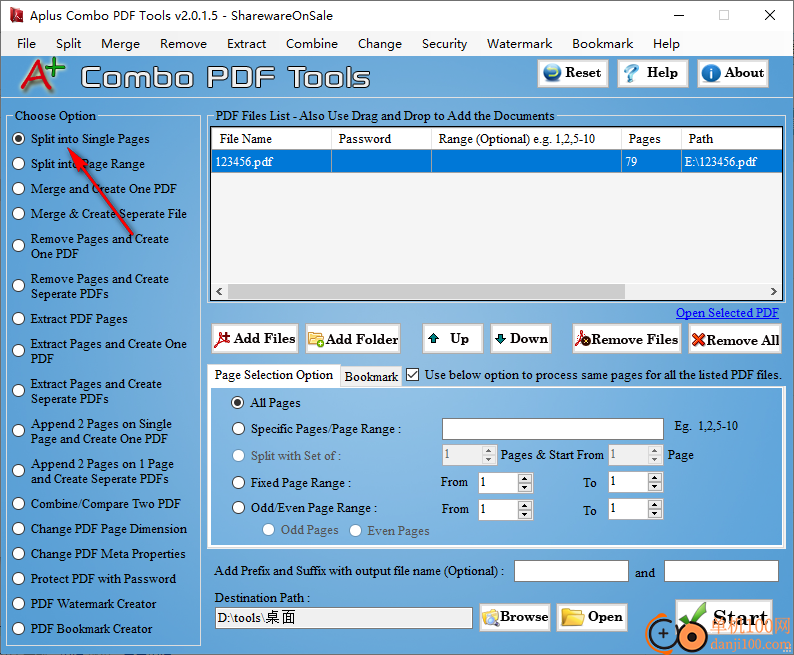Viewport: 794px width, 655px height.
Task: Choose Odd/Even Page Range radio
Action: (x=239, y=508)
